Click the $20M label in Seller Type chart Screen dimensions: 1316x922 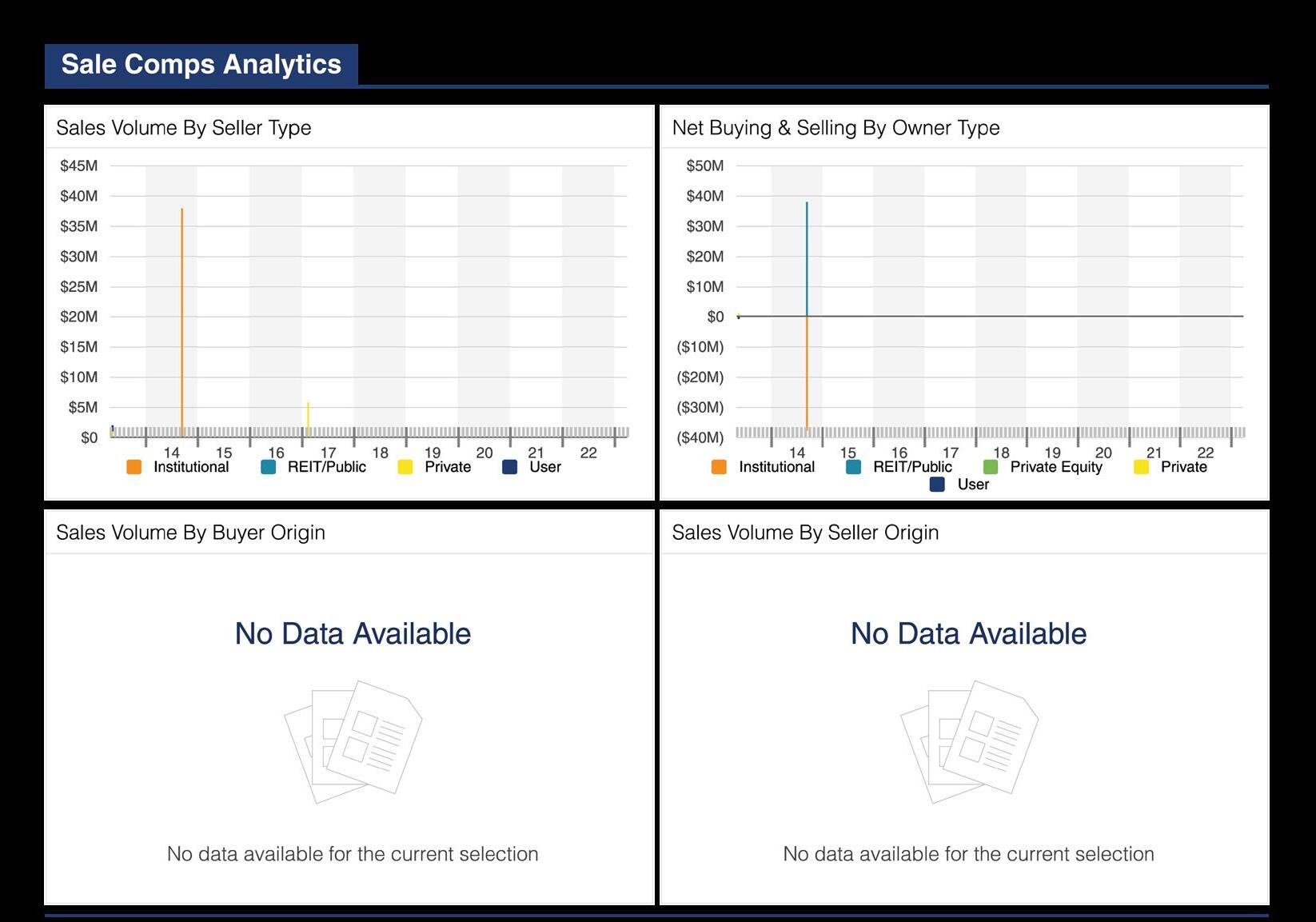79,317
